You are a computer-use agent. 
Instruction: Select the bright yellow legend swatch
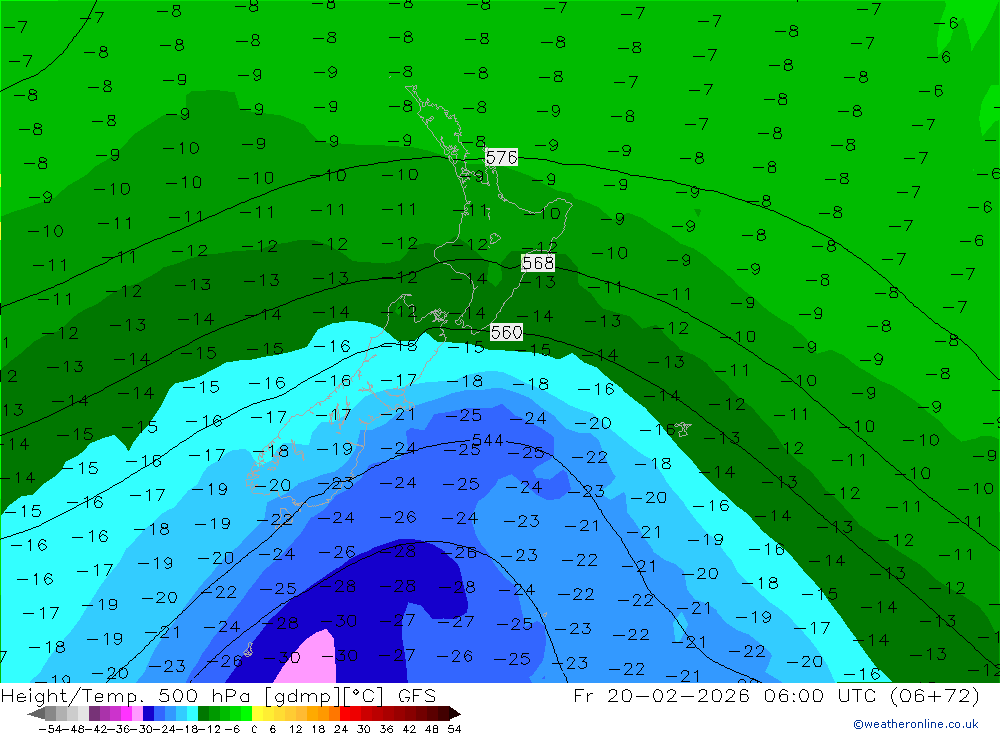coord(257,714)
